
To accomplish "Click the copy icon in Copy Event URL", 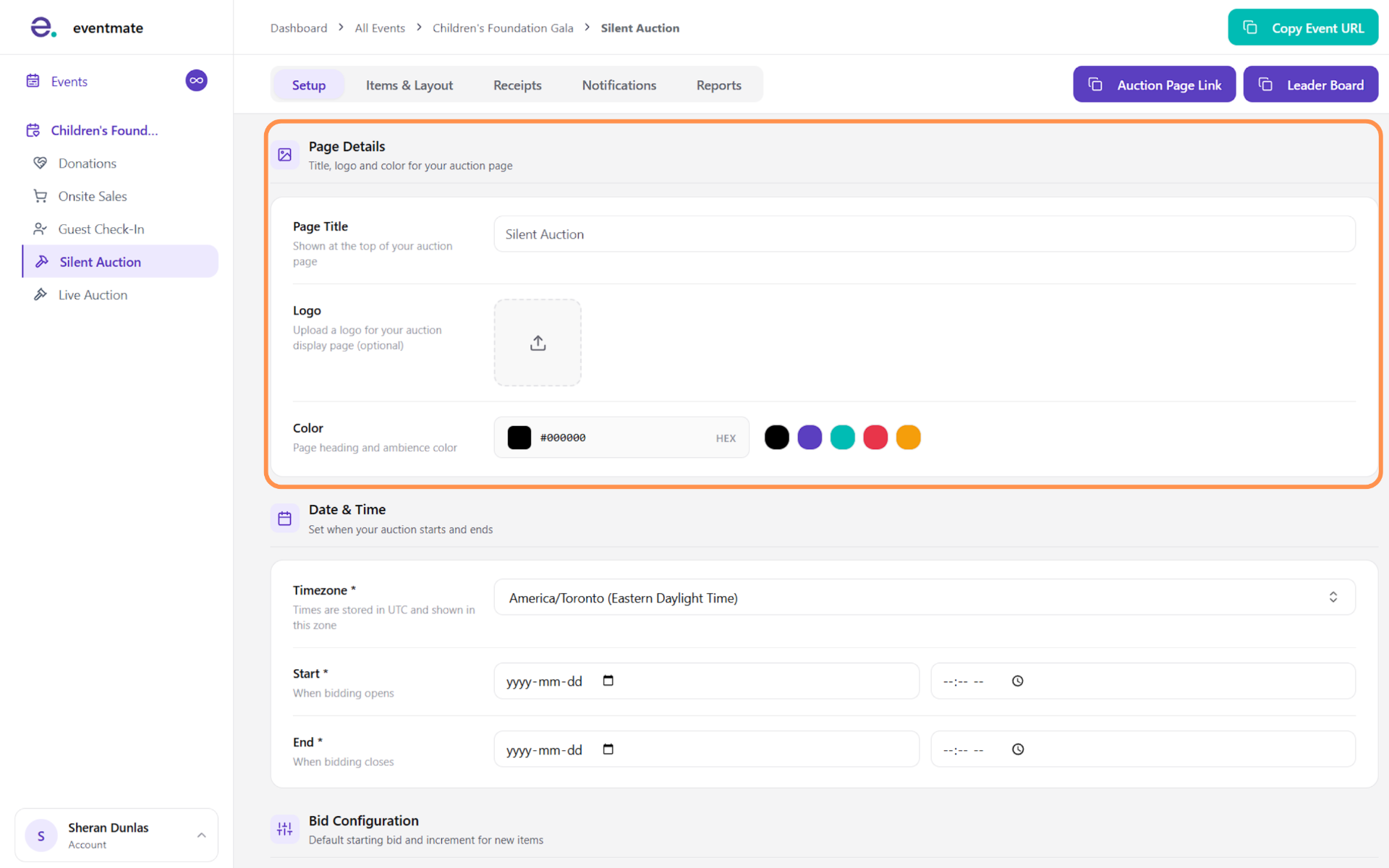I will click(1250, 27).
